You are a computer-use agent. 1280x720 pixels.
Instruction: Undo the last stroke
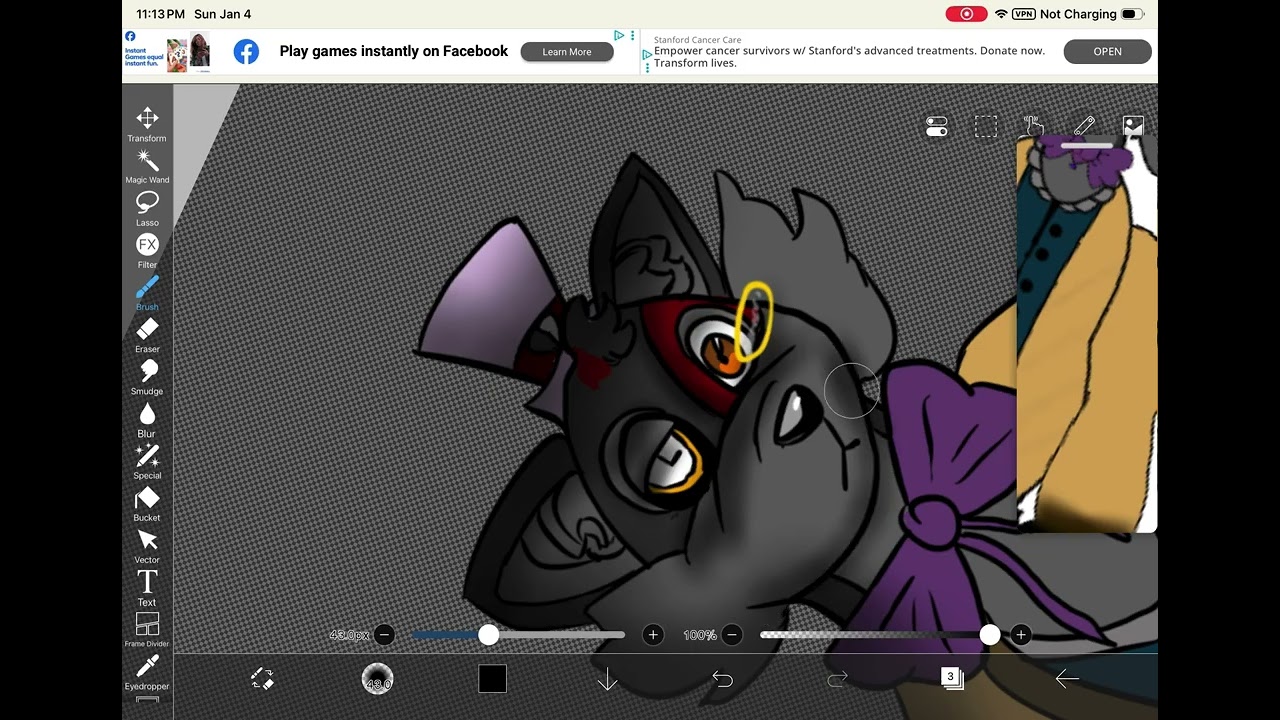coord(722,679)
